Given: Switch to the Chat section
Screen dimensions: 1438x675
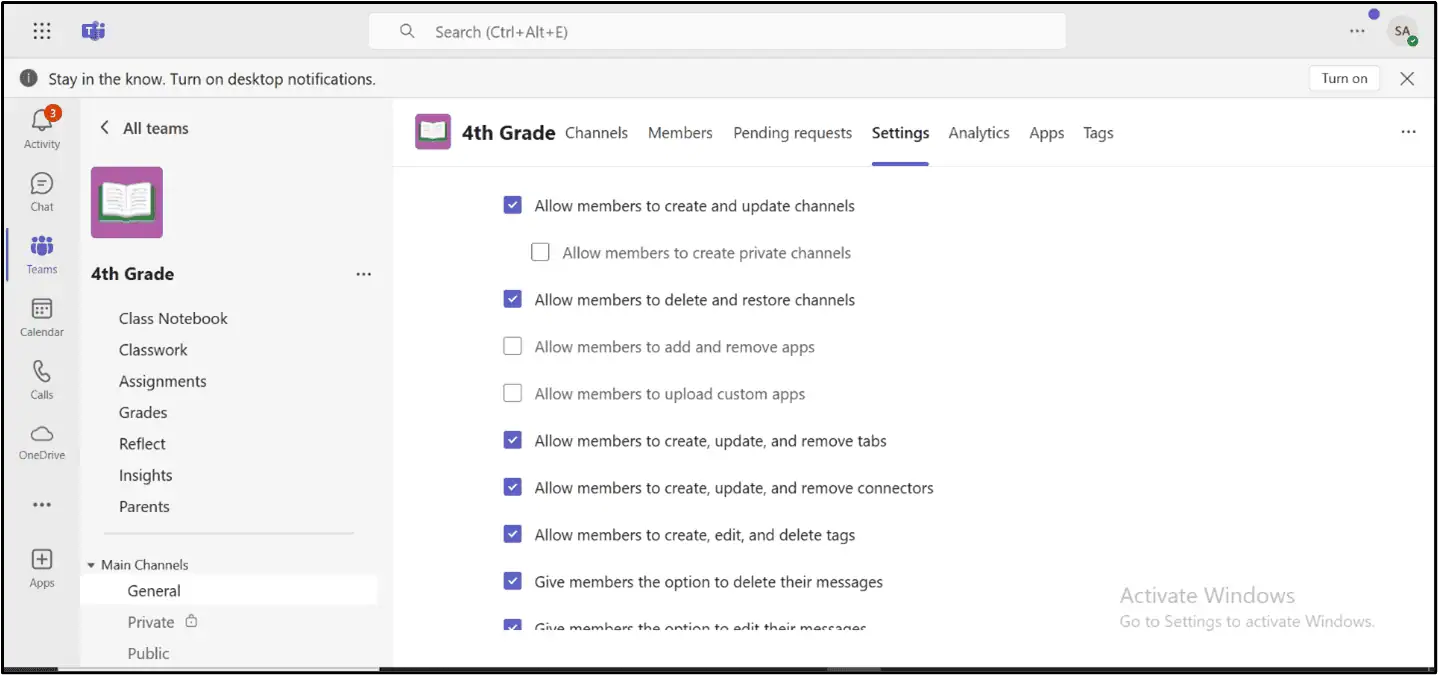Looking at the screenshot, I should [x=41, y=190].
